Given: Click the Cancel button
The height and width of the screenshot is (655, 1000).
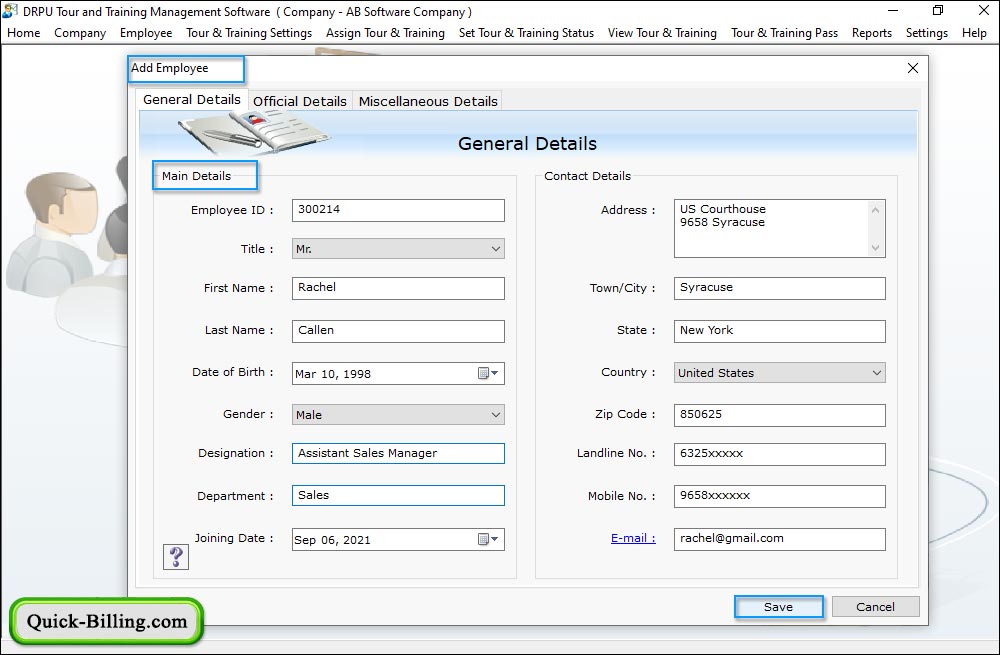Looking at the screenshot, I should (x=876, y=607).
